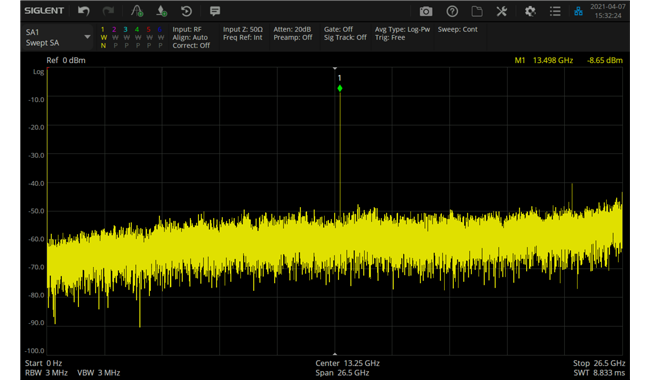Click the redo arrow icon

coord(109,11)
